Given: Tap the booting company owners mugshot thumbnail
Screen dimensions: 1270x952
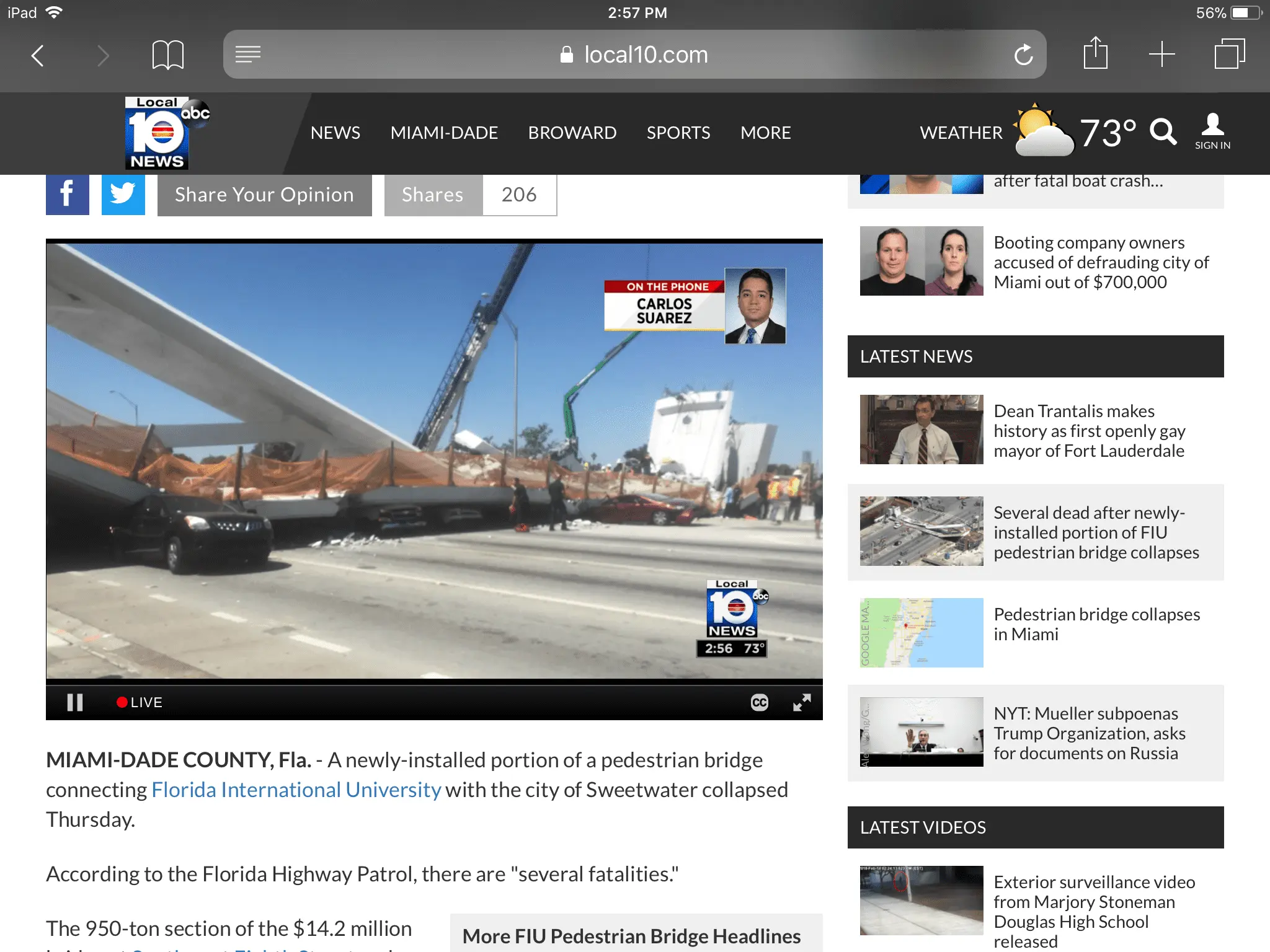Looking at the screenshot, I should [x=921, y=261].
